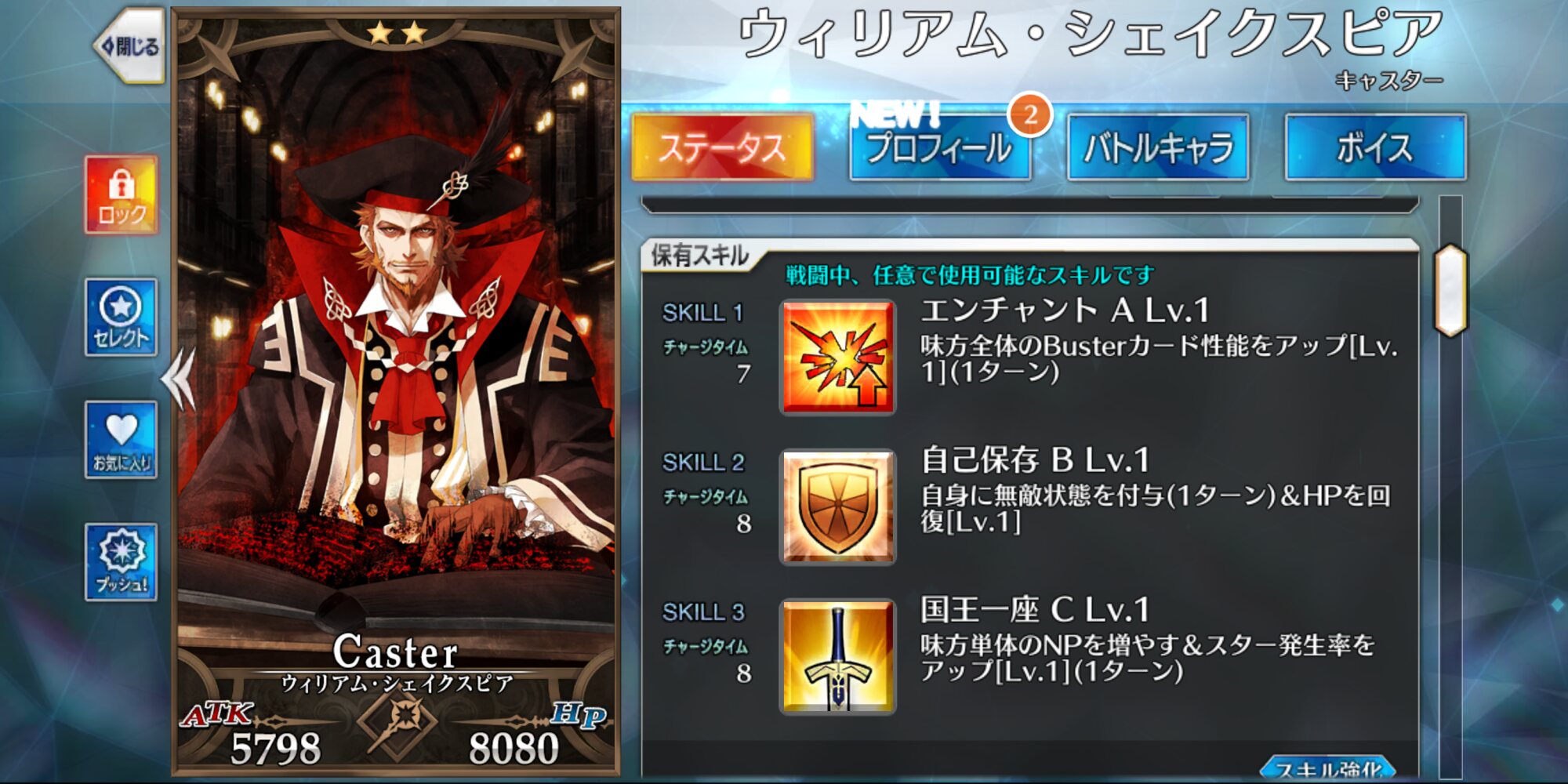Click the white scrollbar handle
This screenshot has width=1568, height=784.
(x=1450, y=291)
